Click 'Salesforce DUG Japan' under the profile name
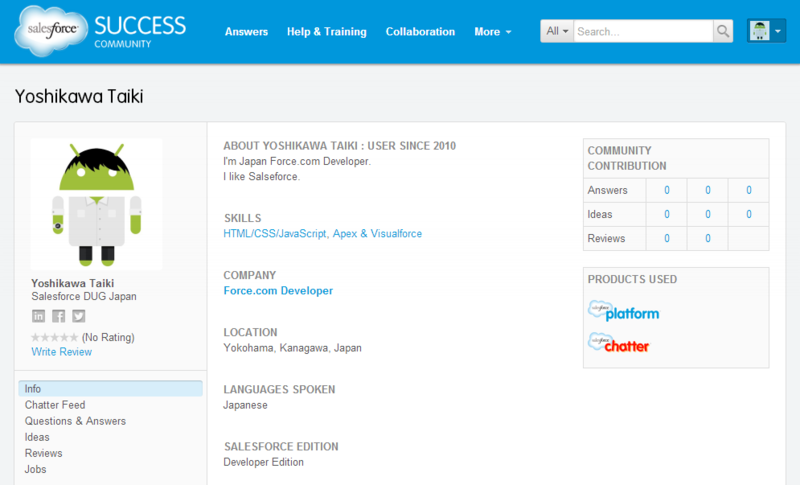The image size is (800, 485). (x=84, y=296)
